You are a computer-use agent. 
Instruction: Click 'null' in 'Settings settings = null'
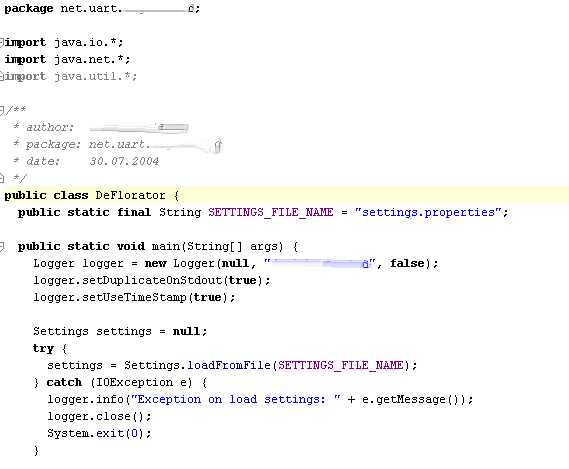(187, 331)
